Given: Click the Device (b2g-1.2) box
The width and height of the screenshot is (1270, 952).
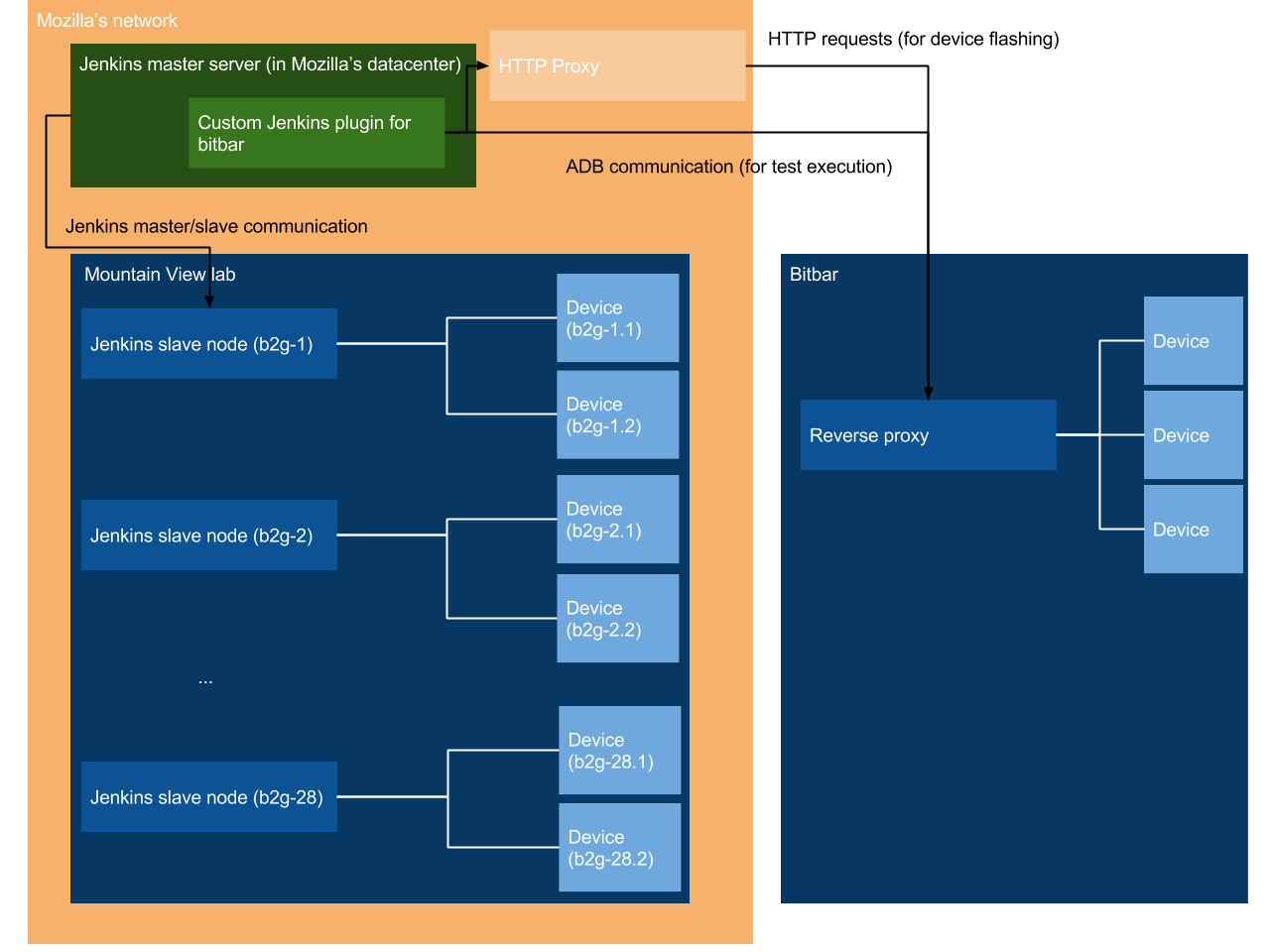Looking at the screenshot, I should pos(617,415).
